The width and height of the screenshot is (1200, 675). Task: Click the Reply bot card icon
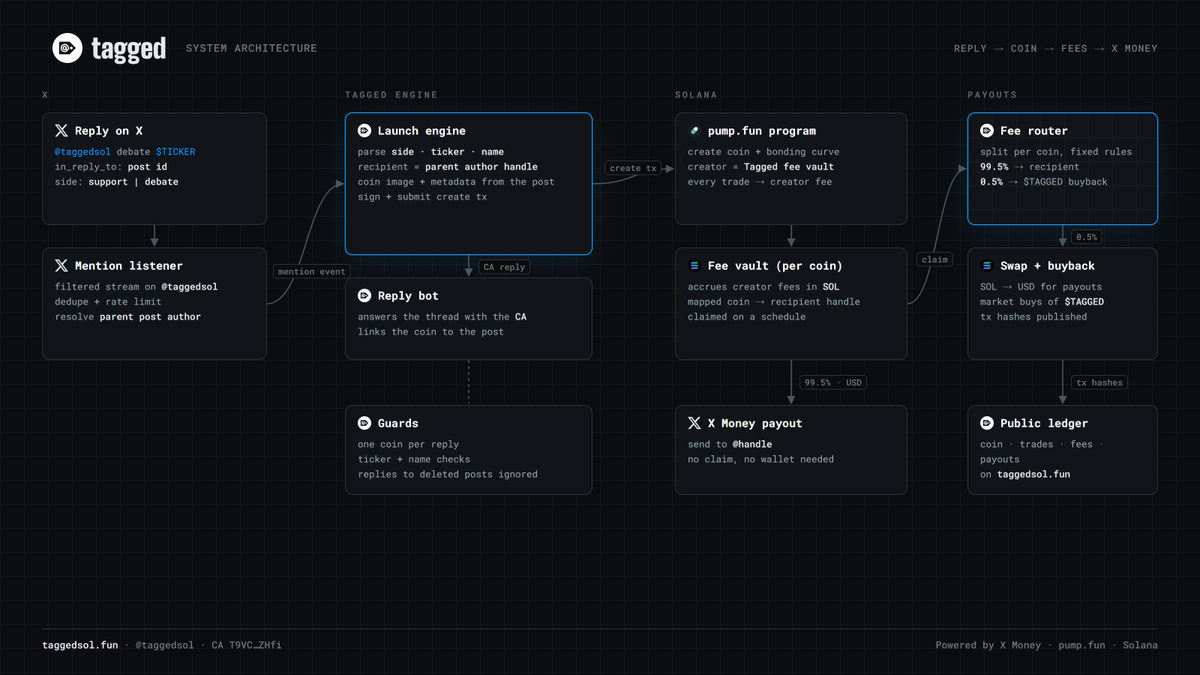point(364,296)
